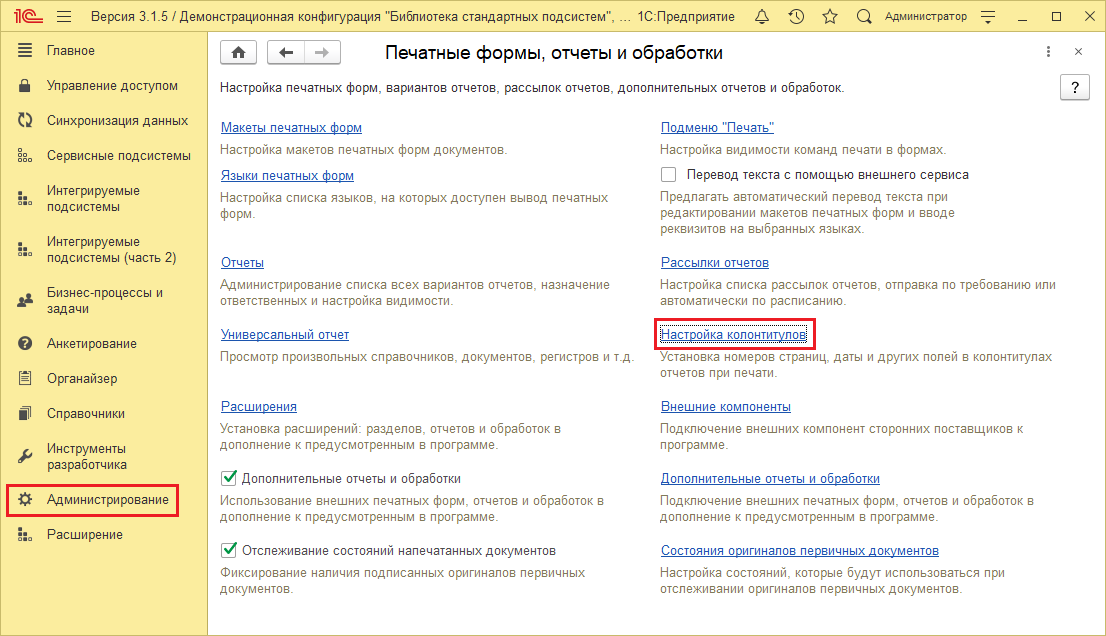The width and height of the screenshot is (1106, 636).
Task: Click the lock icon for Управление доступом
Action: point(25,85)
